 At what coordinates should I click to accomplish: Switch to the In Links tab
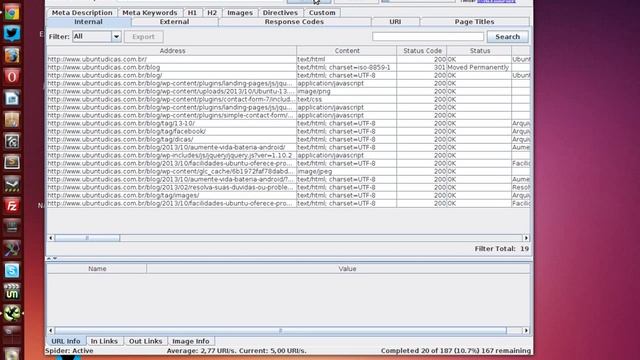(104, 341)
